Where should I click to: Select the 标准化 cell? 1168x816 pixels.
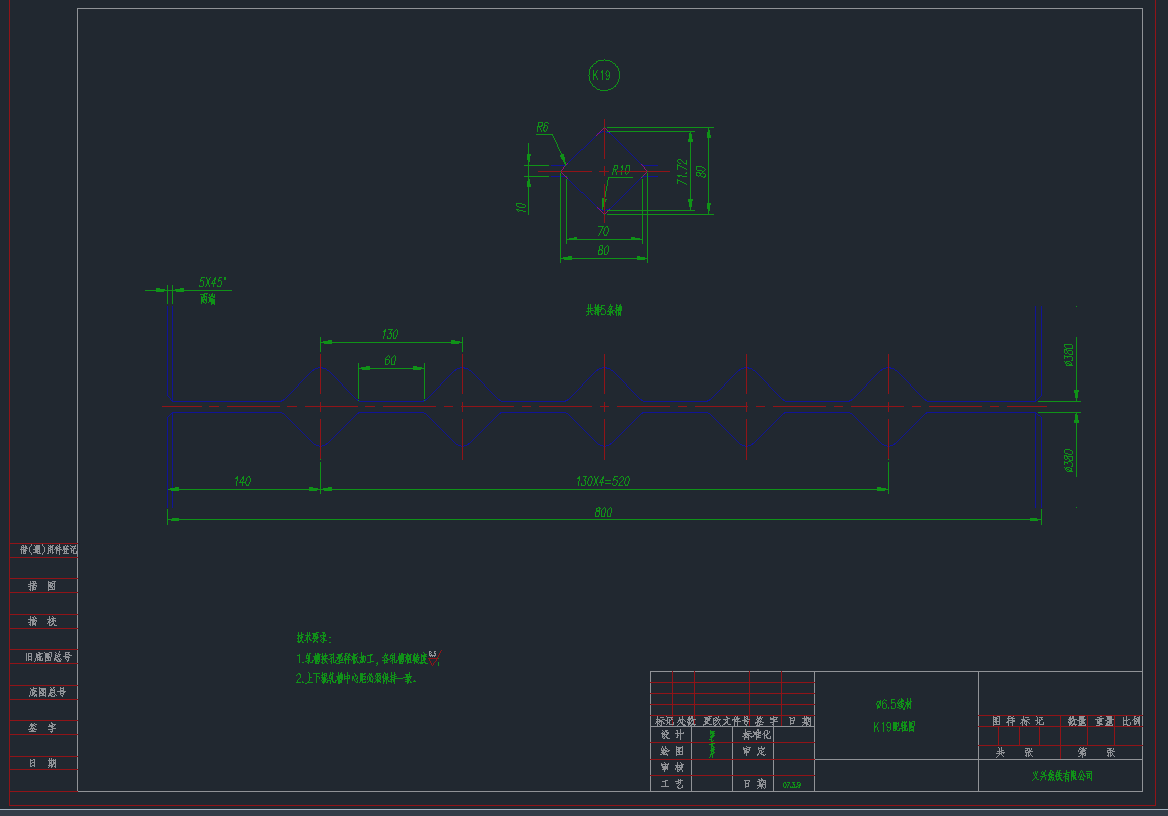(x=756, y=735)
